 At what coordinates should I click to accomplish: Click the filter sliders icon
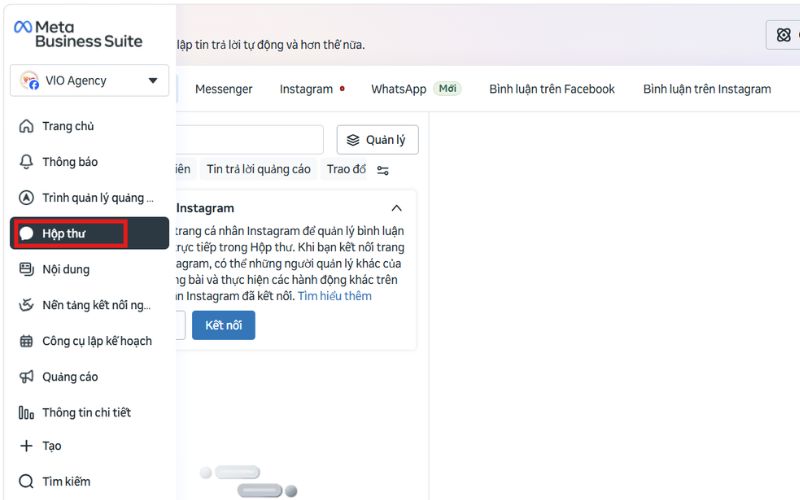point(383,170)
